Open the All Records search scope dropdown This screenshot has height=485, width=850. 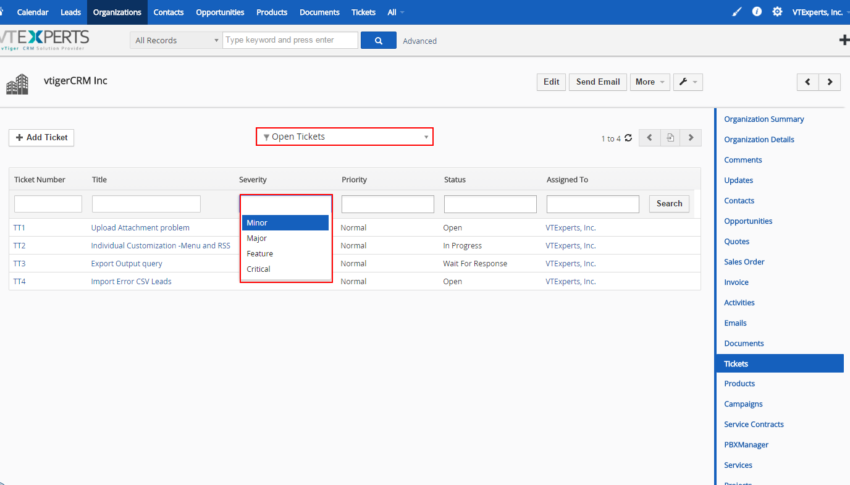pyautogui.click(x=176, y=40)
